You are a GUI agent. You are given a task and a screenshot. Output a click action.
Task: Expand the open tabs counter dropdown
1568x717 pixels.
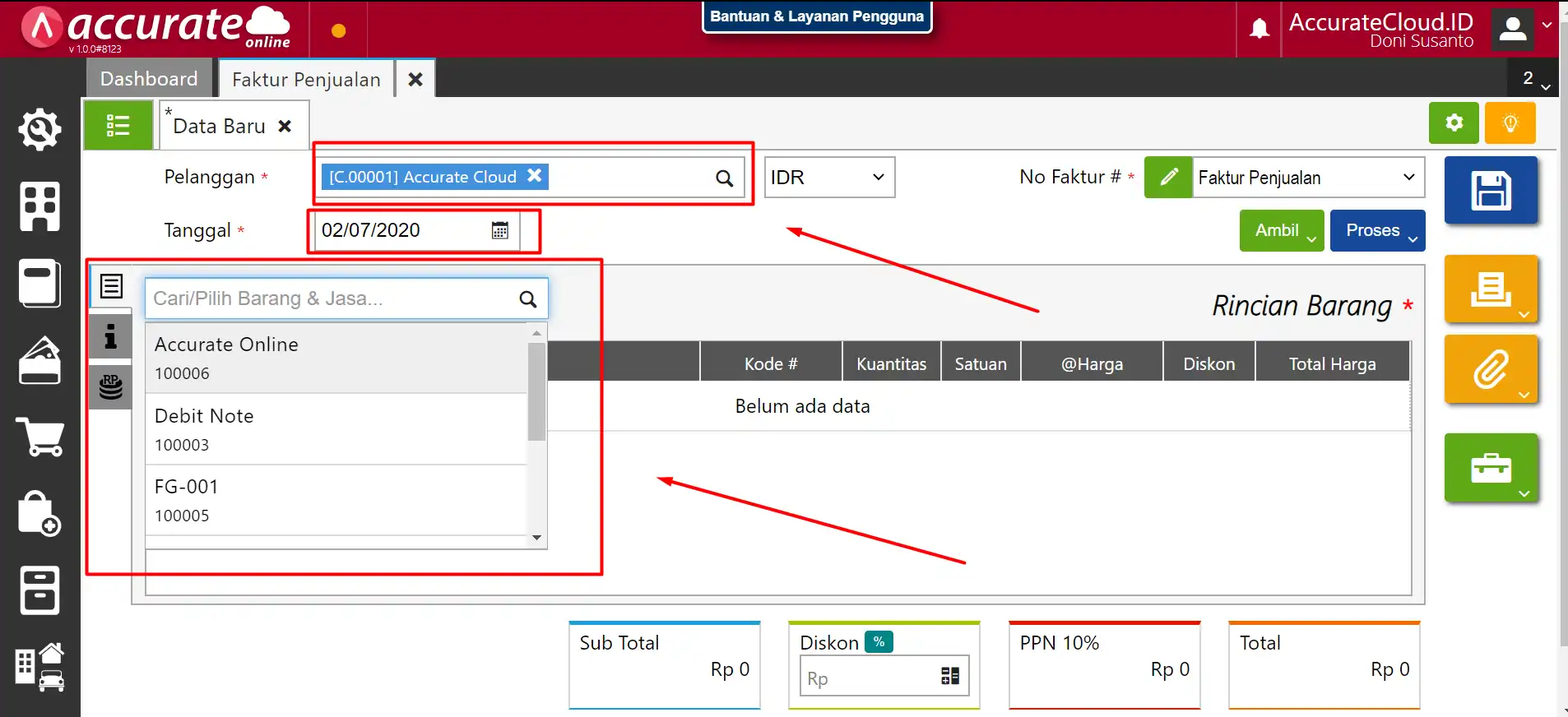click(1534, 79)
